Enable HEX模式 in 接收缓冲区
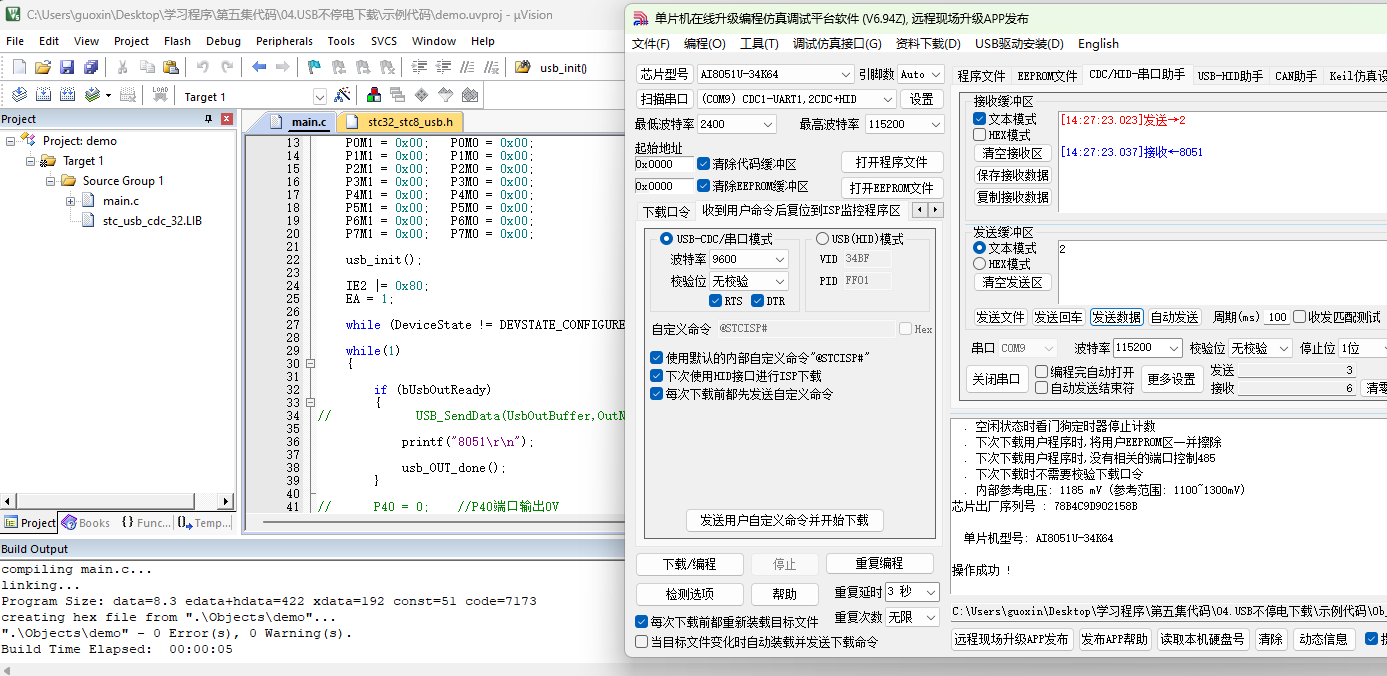Viewport: 1387px width, 676px height. tap(980, 135)
